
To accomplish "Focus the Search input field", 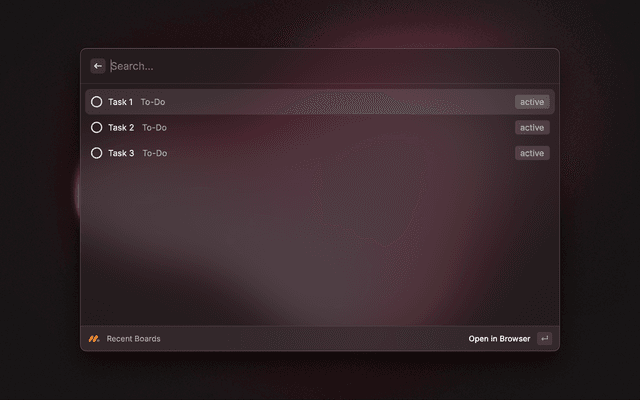I will tap(331, 66).
